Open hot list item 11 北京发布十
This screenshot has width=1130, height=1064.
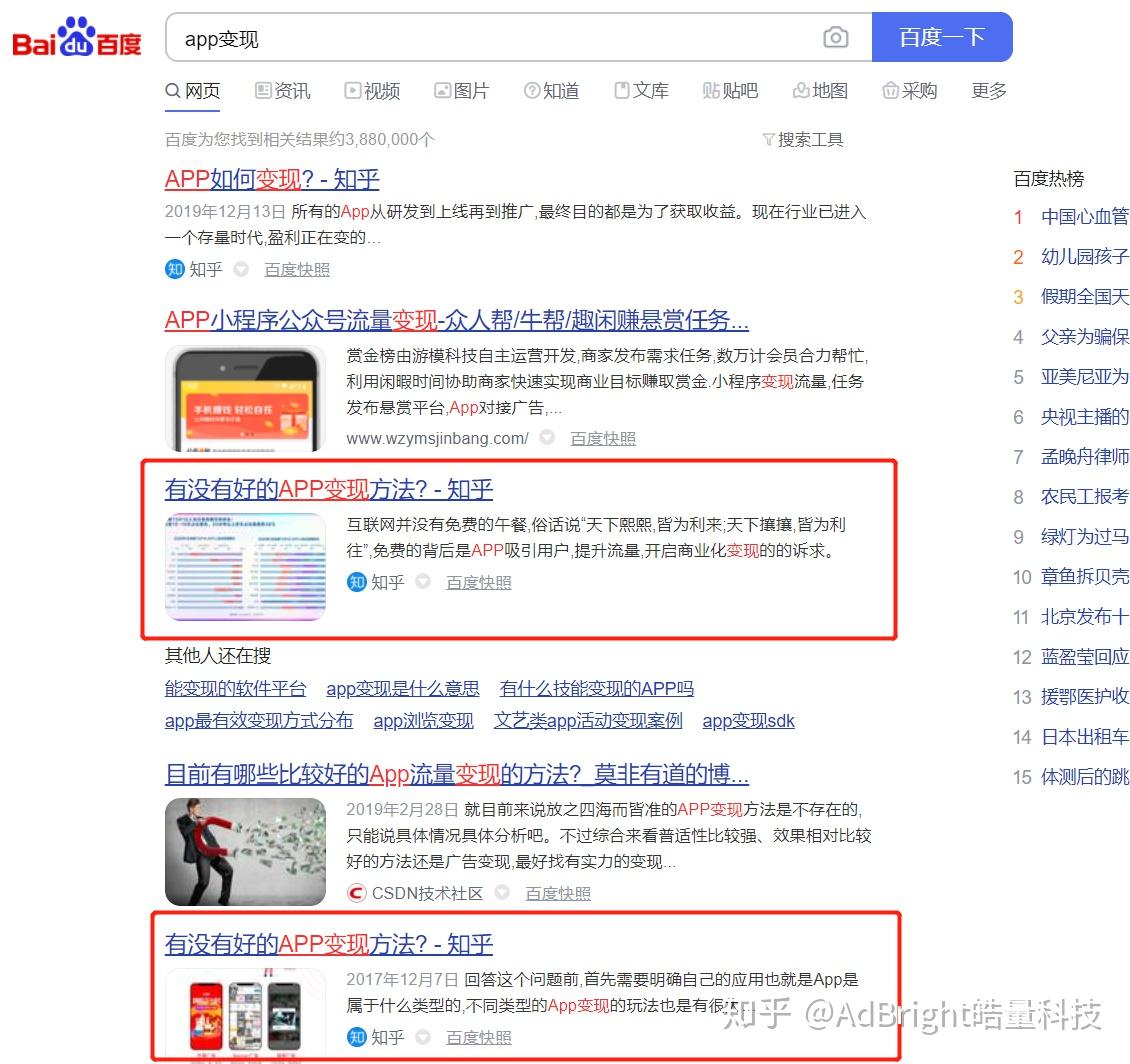tap(1085, 616)
